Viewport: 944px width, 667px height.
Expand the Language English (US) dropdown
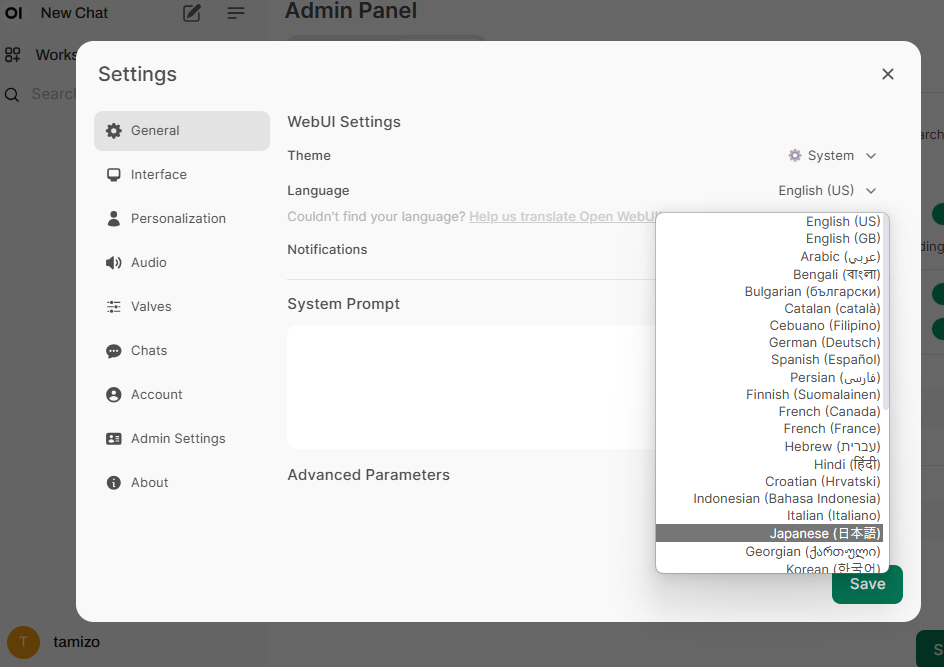827,191
